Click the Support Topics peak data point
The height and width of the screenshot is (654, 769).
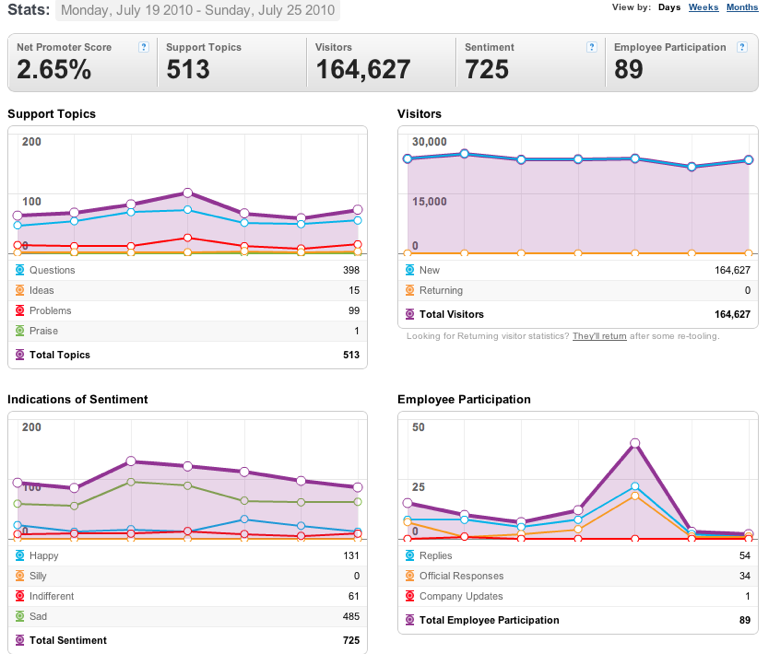[187, 193]
